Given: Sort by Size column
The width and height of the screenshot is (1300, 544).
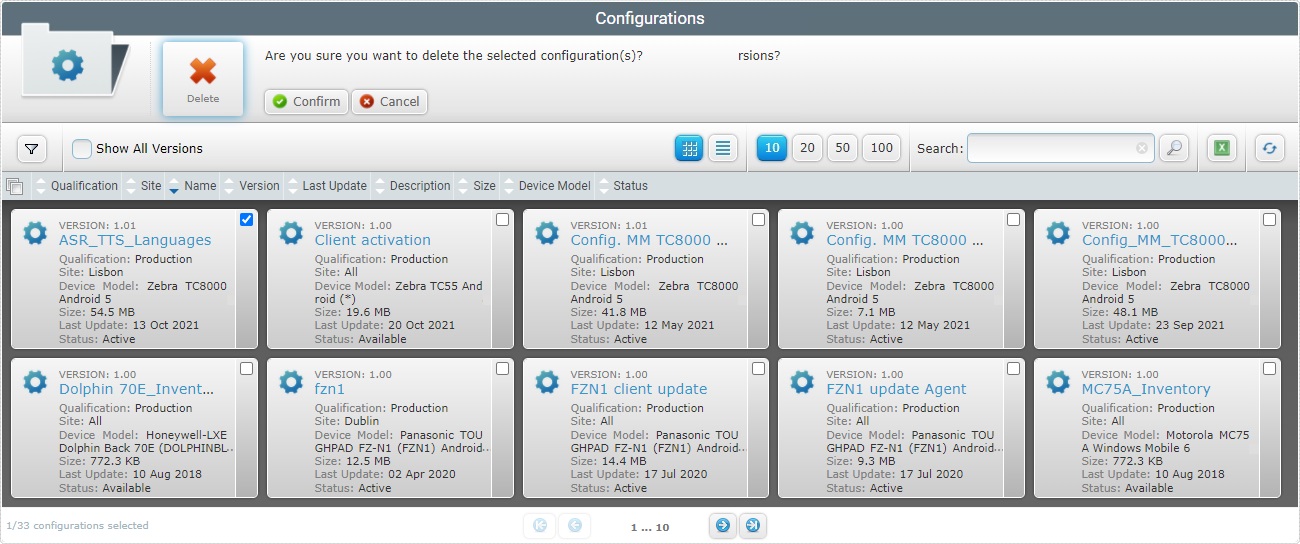Looking at the screenshot, I should click(484, 186).
